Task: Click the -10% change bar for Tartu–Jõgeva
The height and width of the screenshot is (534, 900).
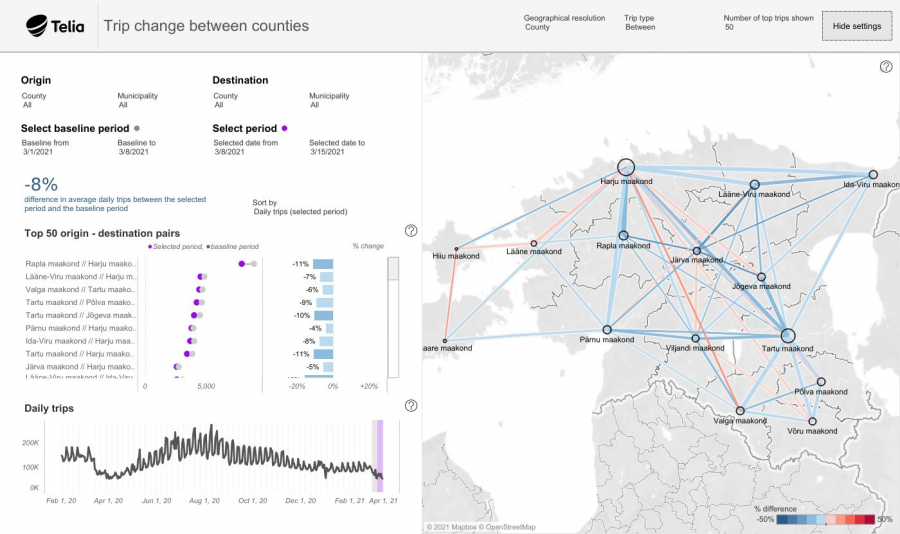Action: point(324,315)
